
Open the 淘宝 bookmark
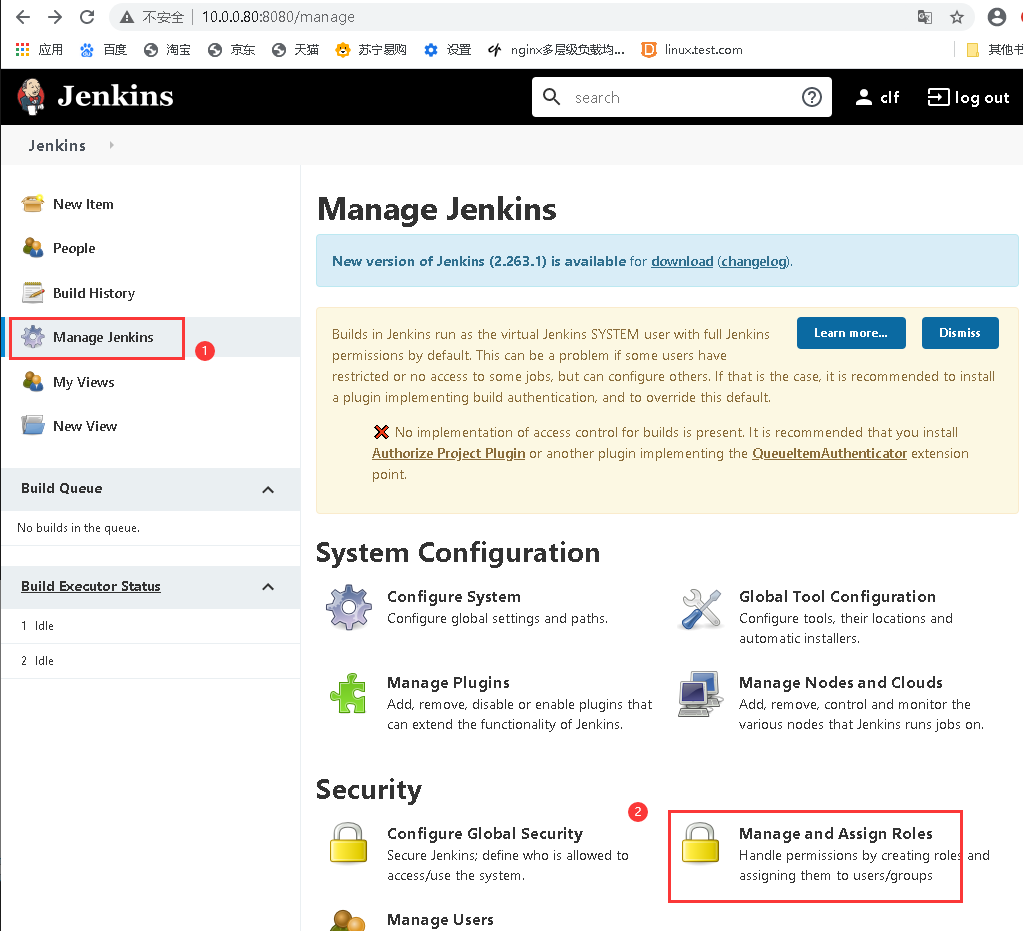click(167, 50)
